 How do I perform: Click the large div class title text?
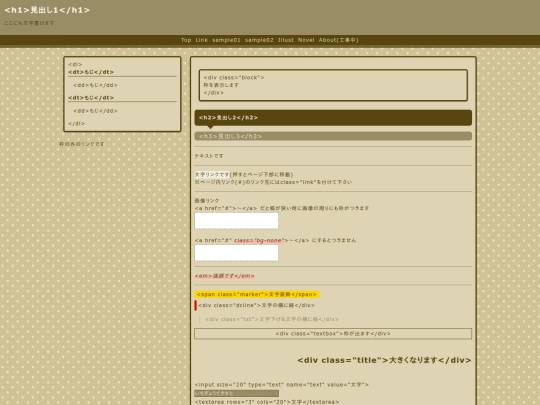[x=384, y=360]
